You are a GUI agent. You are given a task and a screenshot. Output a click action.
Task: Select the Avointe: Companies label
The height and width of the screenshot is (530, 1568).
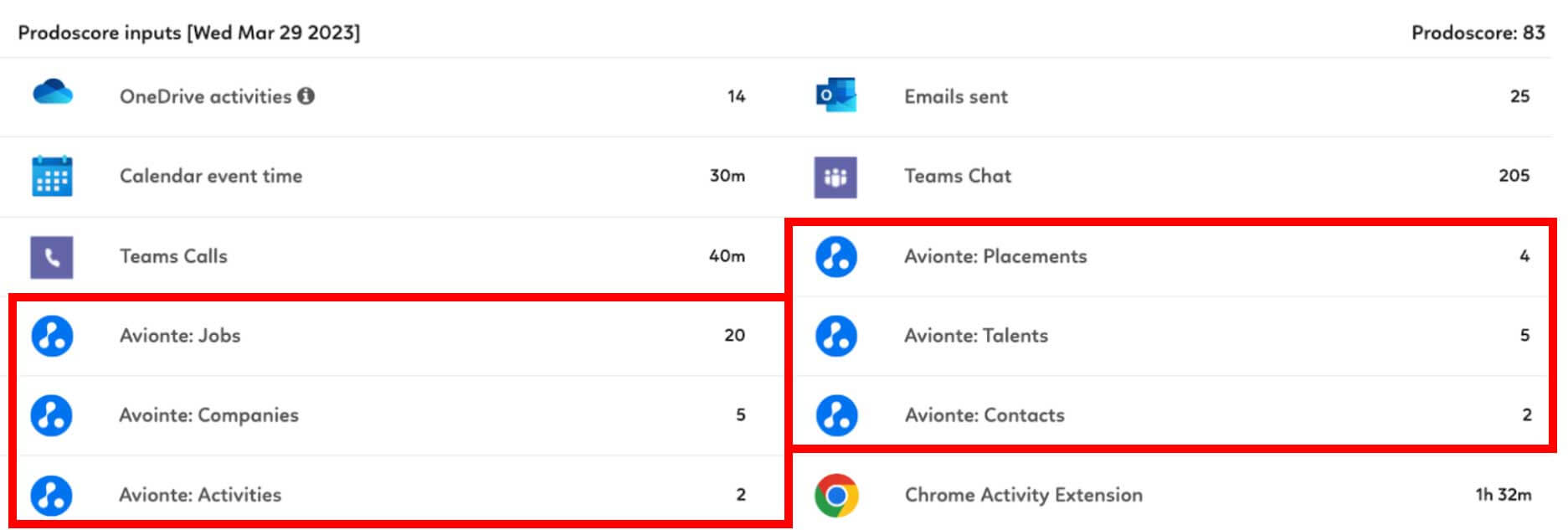pos(209,415)
